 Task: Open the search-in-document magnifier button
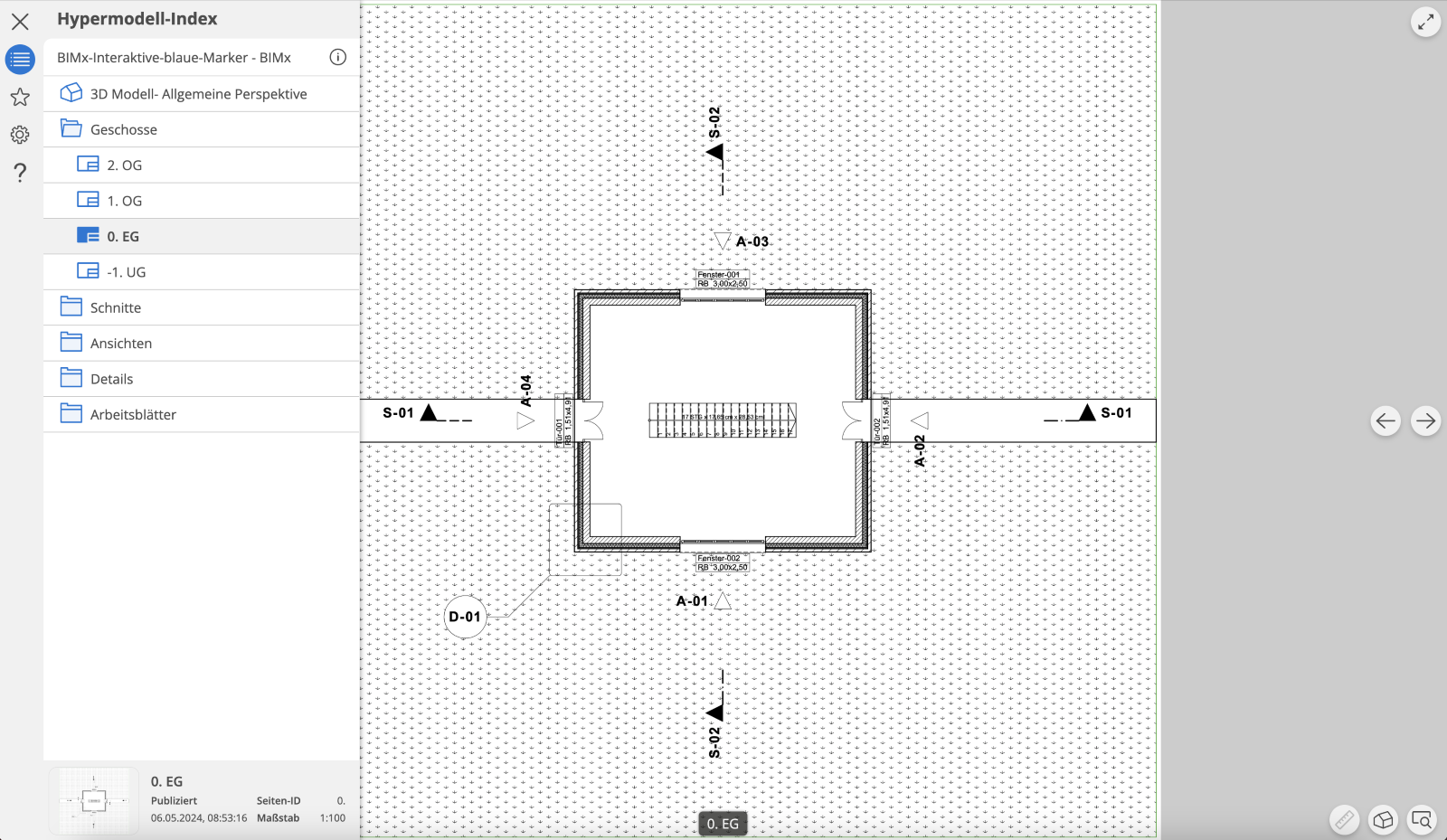tap(1422, 820)
